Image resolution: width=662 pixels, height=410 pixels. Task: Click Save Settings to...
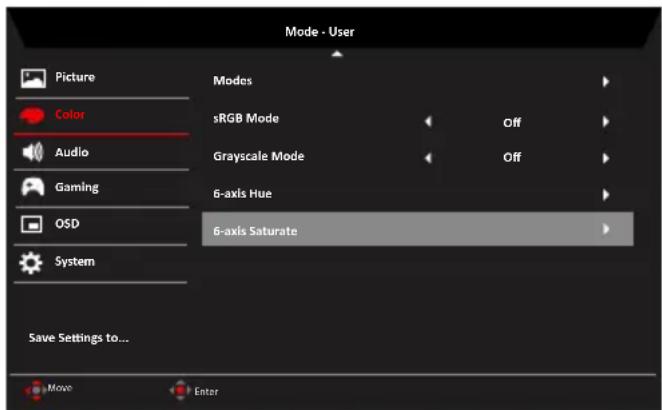(79, 338)
